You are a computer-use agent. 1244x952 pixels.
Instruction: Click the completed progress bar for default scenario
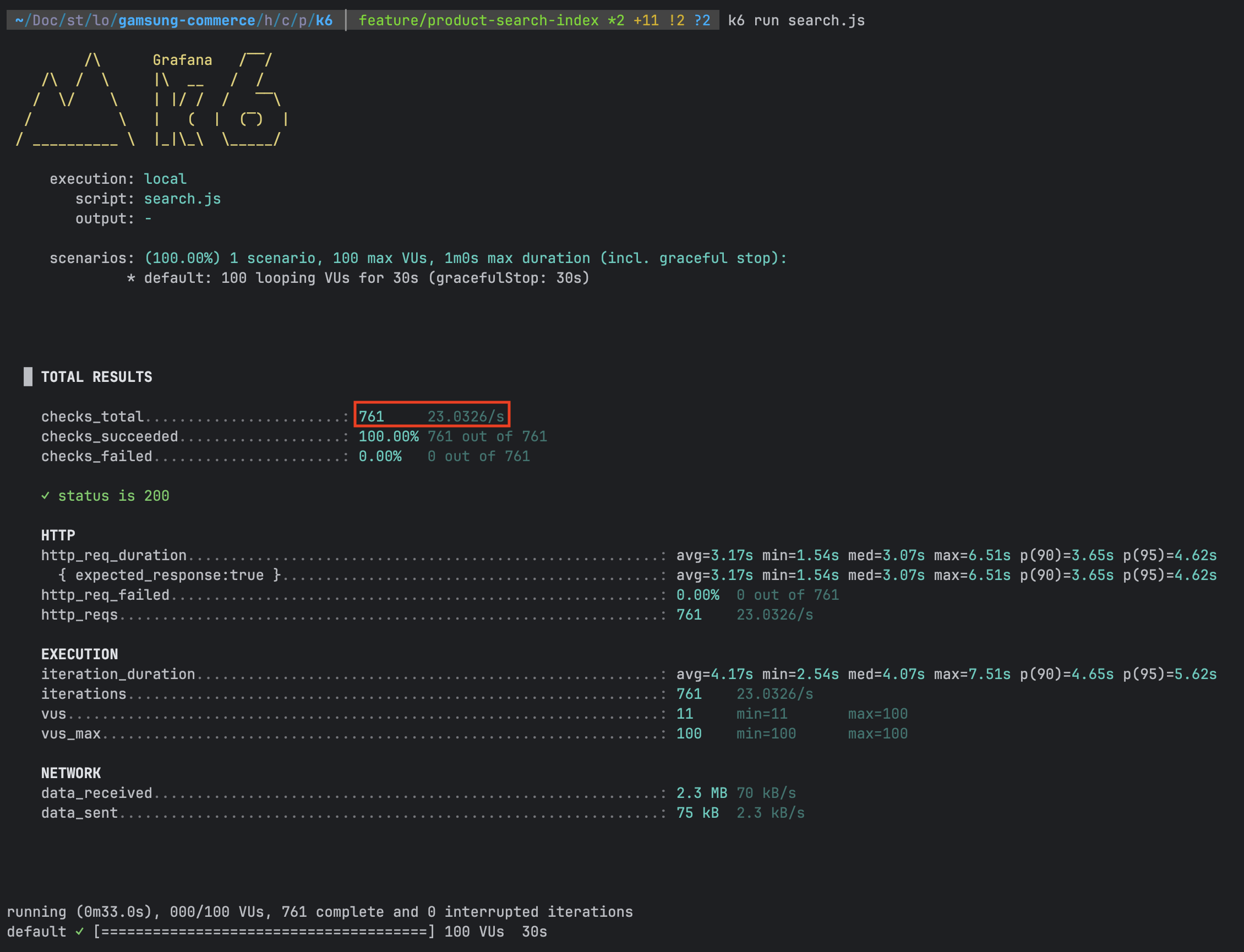coord(264,932)
